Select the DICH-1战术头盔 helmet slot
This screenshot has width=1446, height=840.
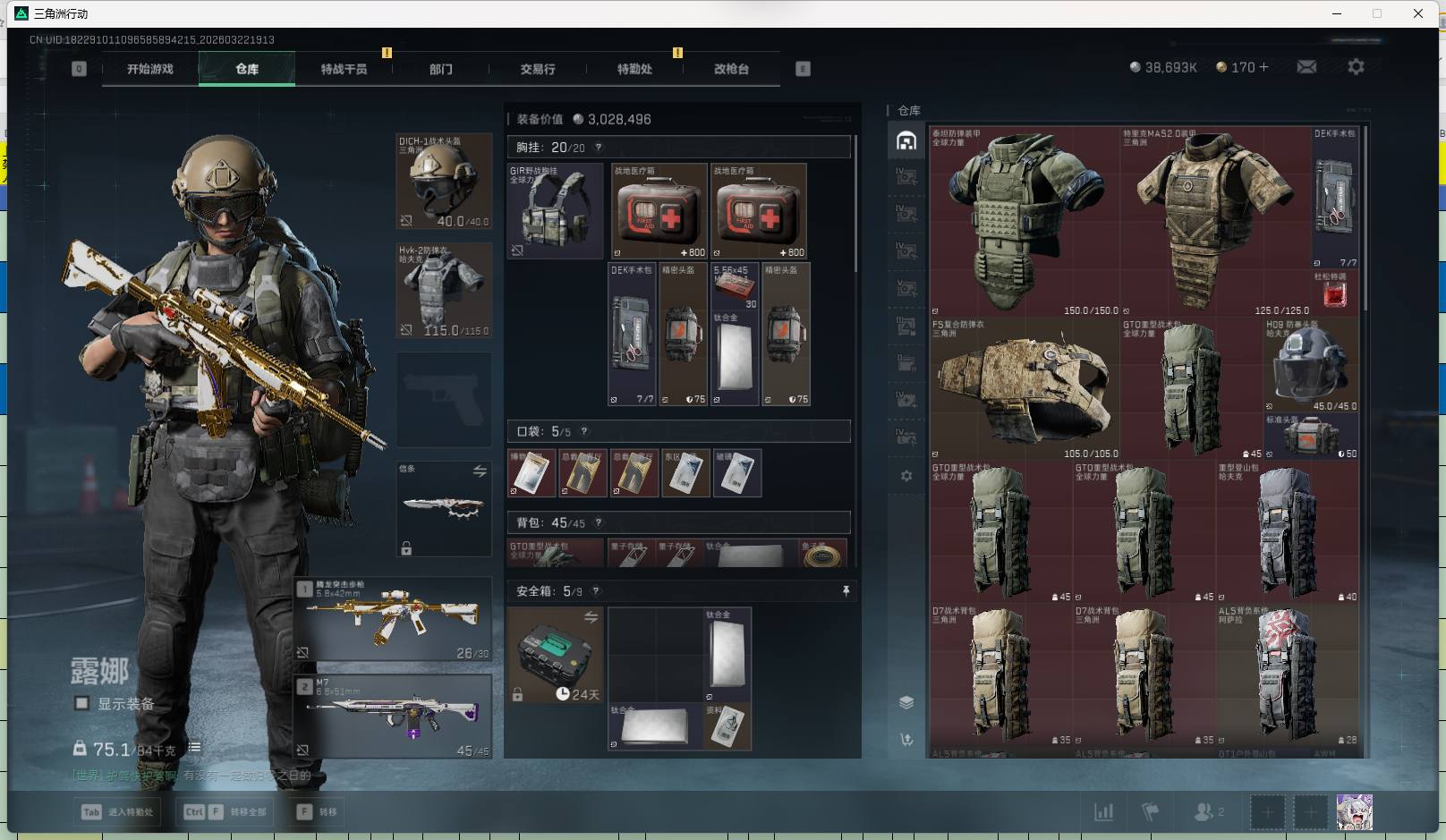click(x=444, y=182)
